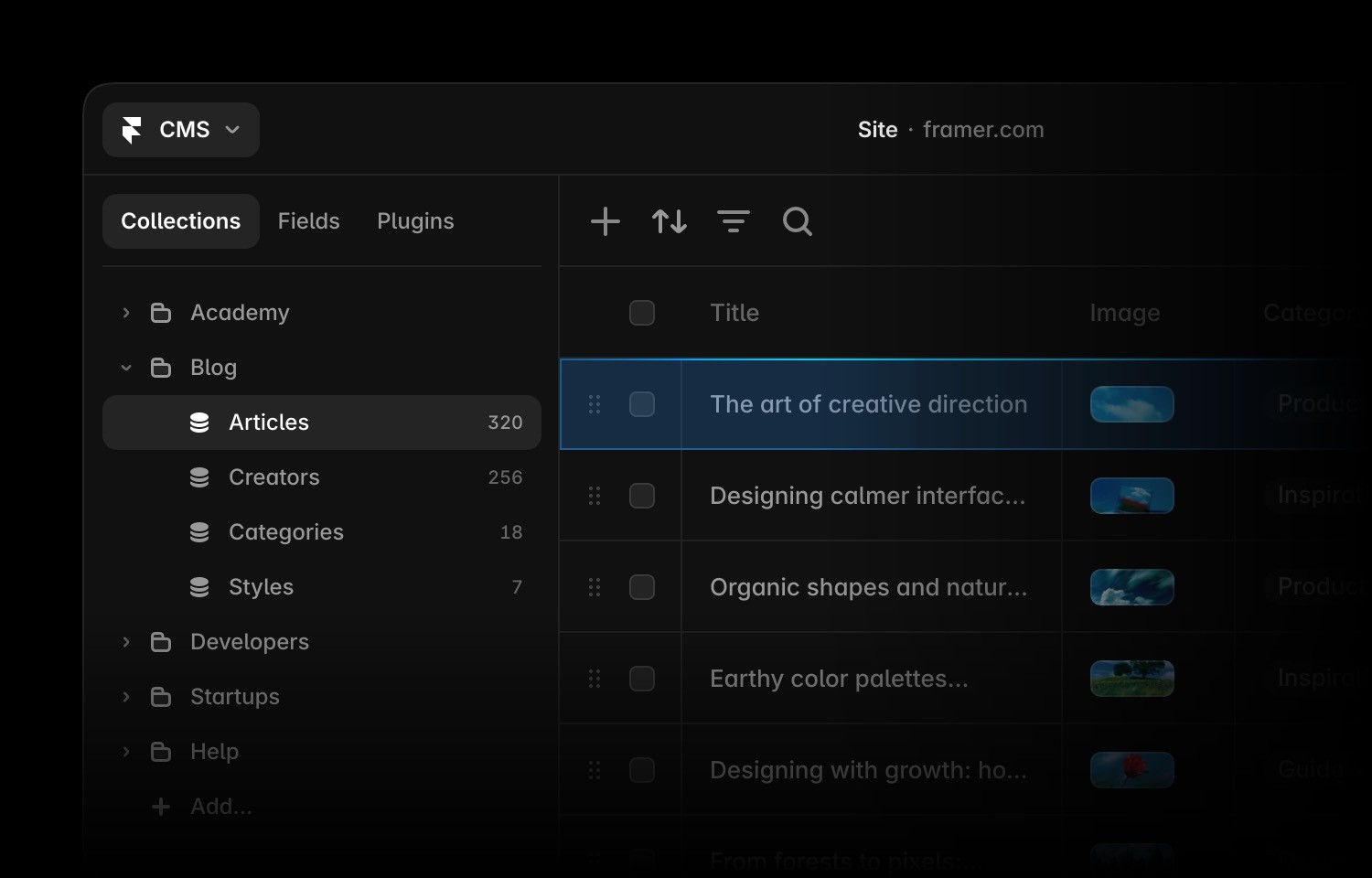Open the sort arrows tool
The image size is (1372, 878).
click(670, 221)
